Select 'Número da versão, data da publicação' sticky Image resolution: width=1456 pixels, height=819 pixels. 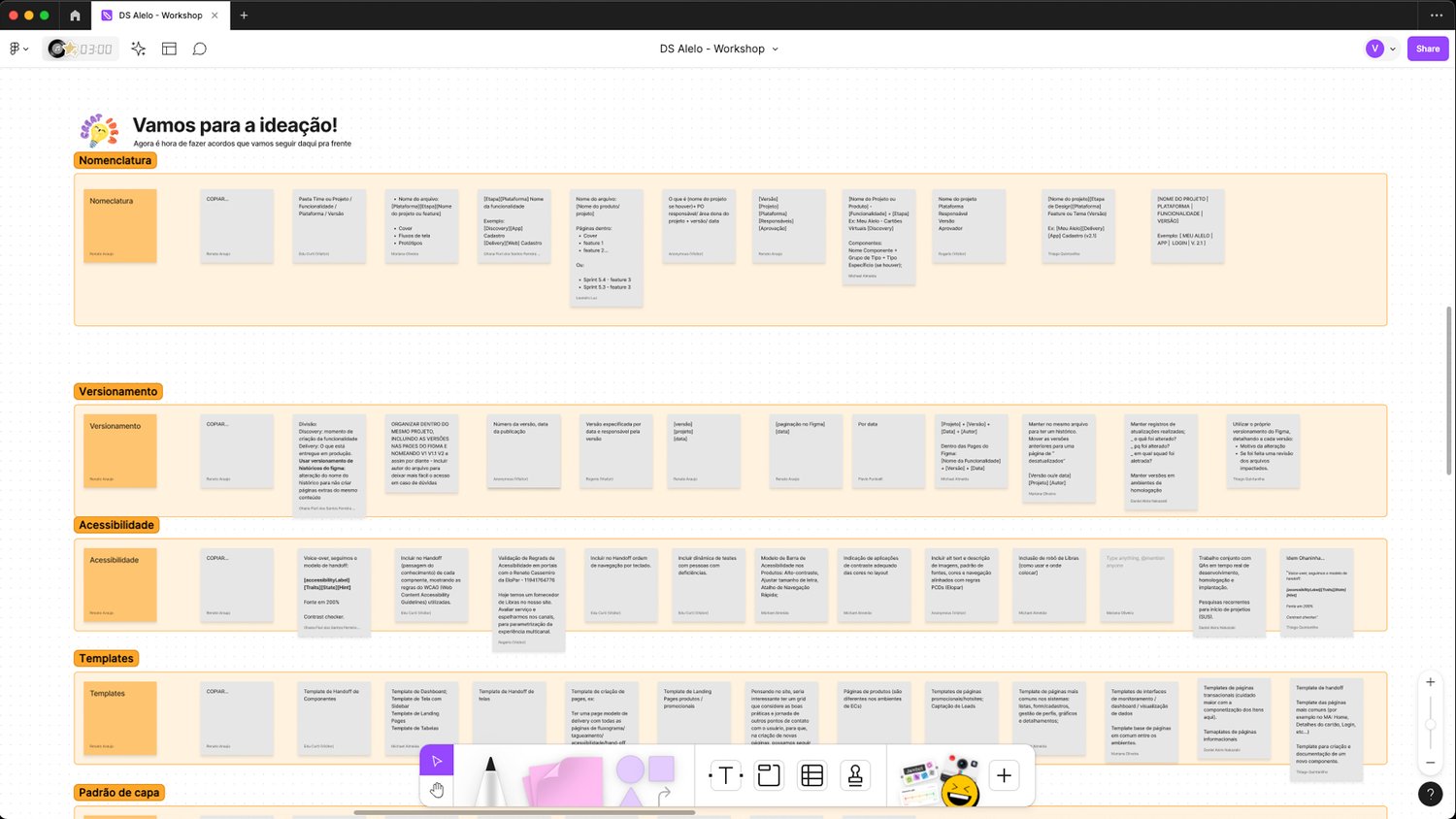pyautogui.click(x=524, y=451)
